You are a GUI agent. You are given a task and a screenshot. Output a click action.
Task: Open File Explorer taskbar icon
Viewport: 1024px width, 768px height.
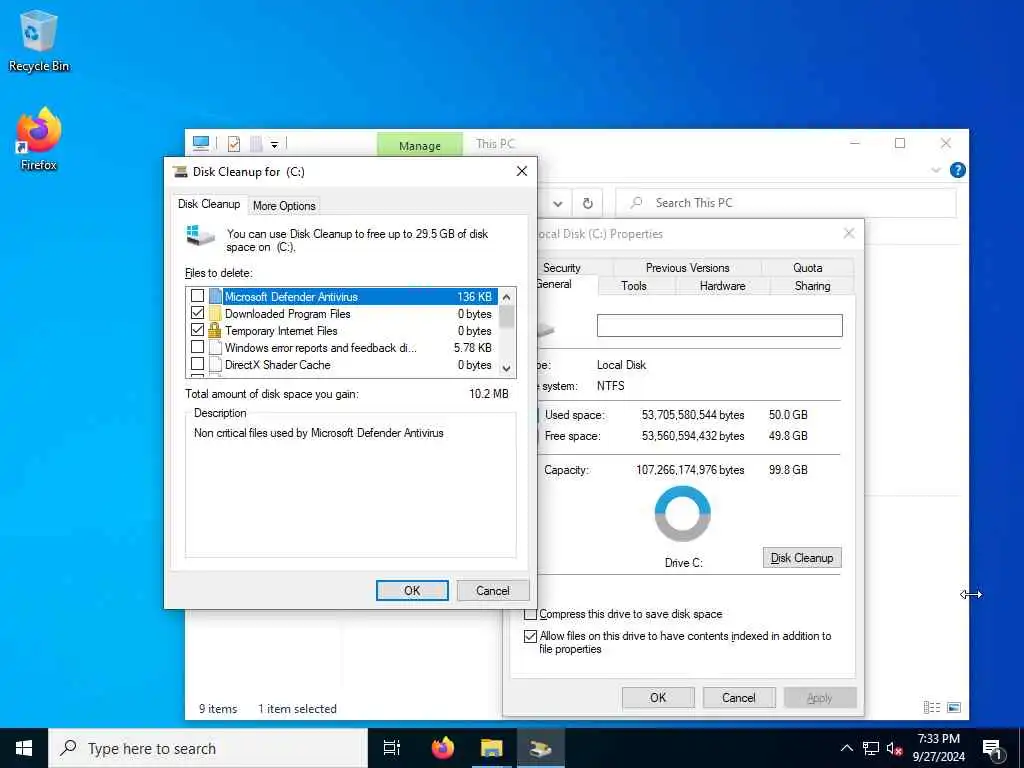point(491,748)
